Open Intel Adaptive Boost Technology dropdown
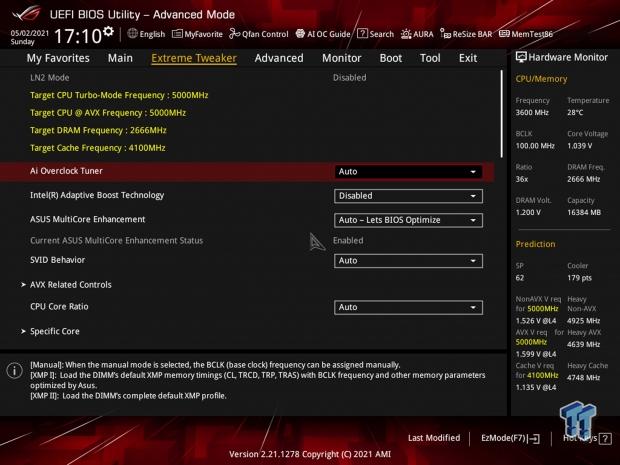This screenshot has width=620, height=465. 408,196
